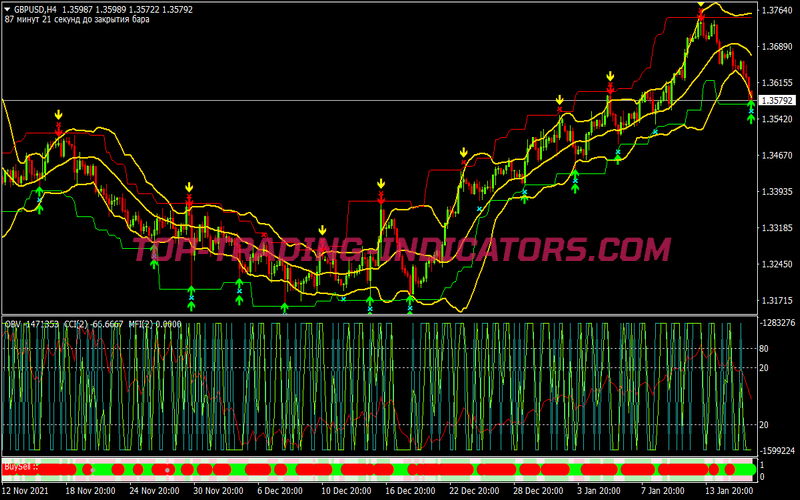Click the oscillator scale value -1599224

(x=777, y=451)
